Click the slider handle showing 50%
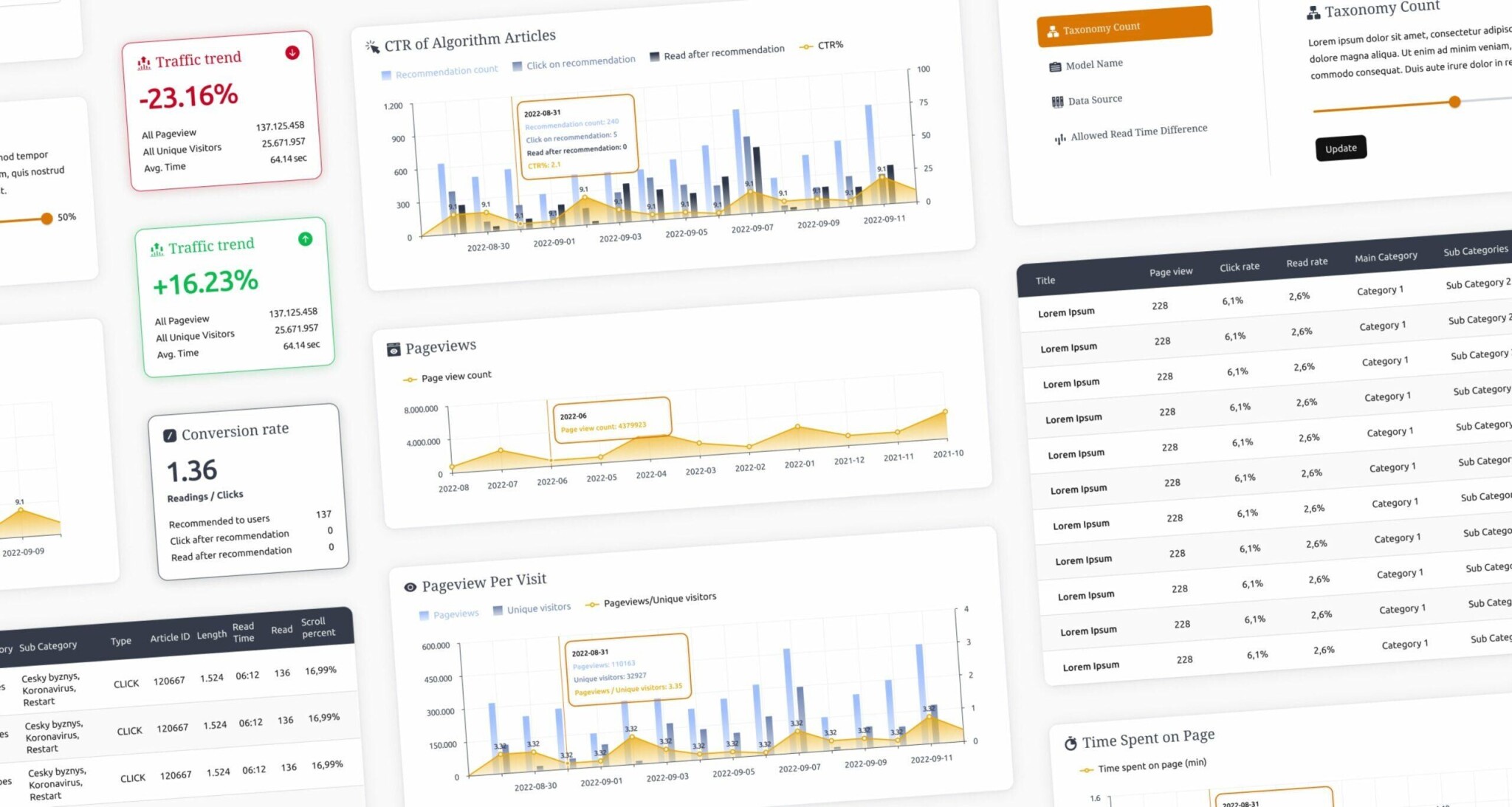Image resolution: width=1512 pixels, height=807 pixels. tap(47, 219)
